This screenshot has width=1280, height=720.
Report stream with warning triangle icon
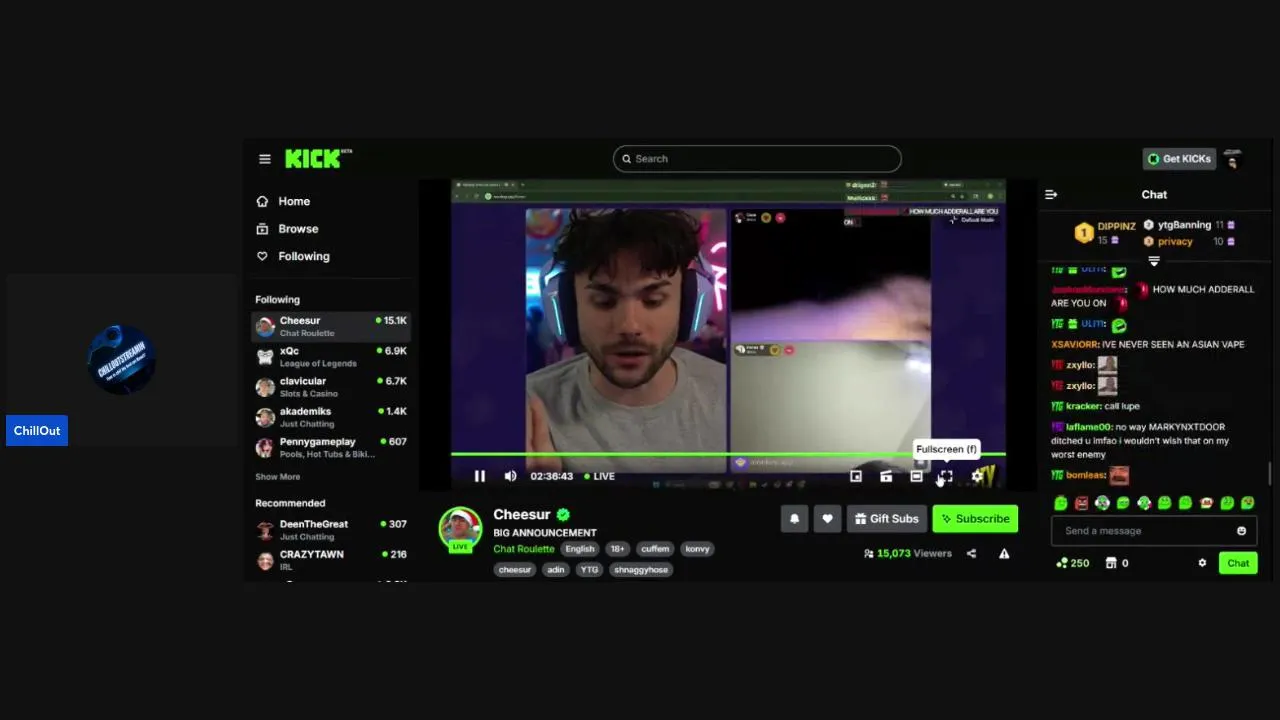pyautogui.click(x=1004, y=553)
